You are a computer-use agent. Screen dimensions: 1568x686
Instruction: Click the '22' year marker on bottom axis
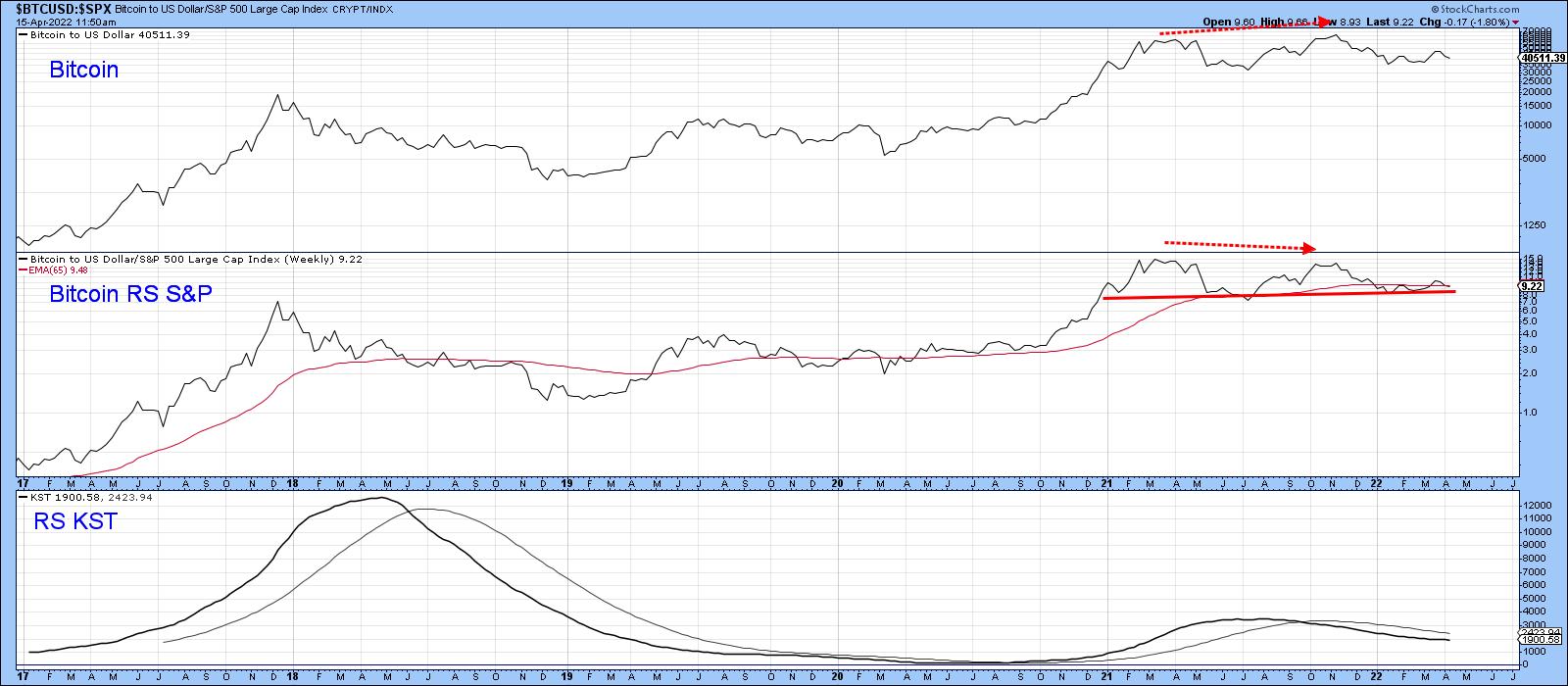[x=1376, y=676]
